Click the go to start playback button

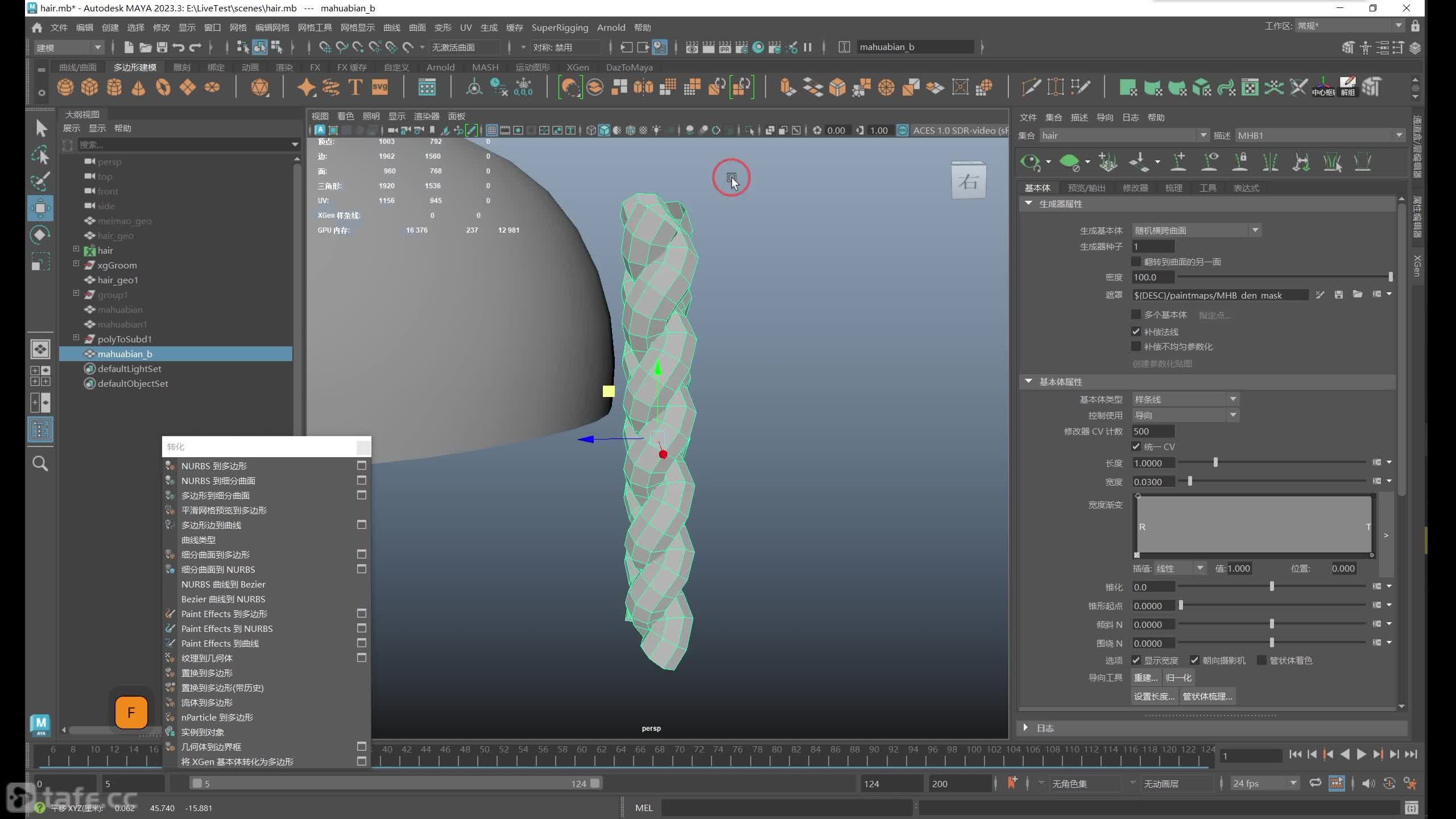(x=1295, y=754)
